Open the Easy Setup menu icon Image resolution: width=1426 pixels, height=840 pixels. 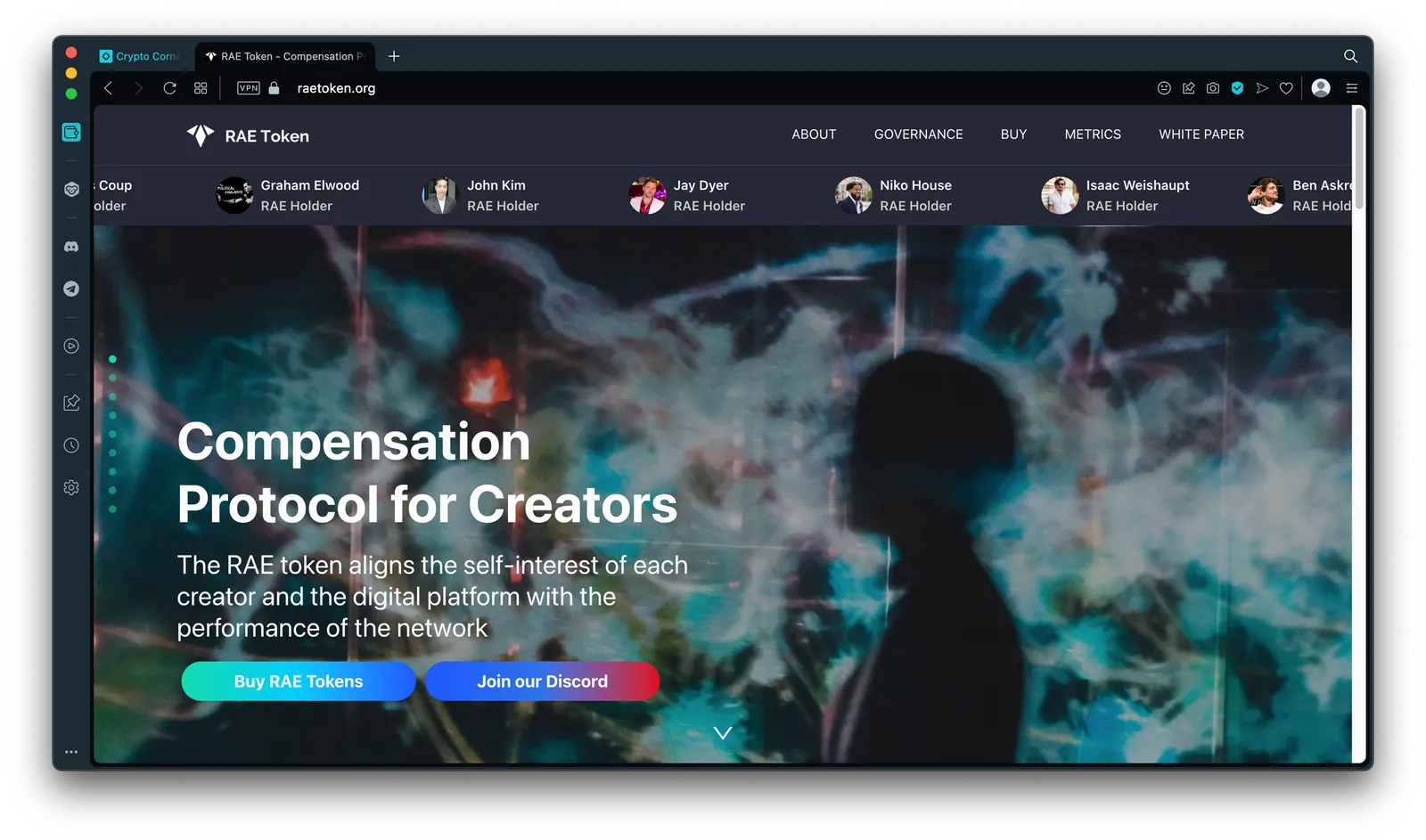[x=1352, y=88]
